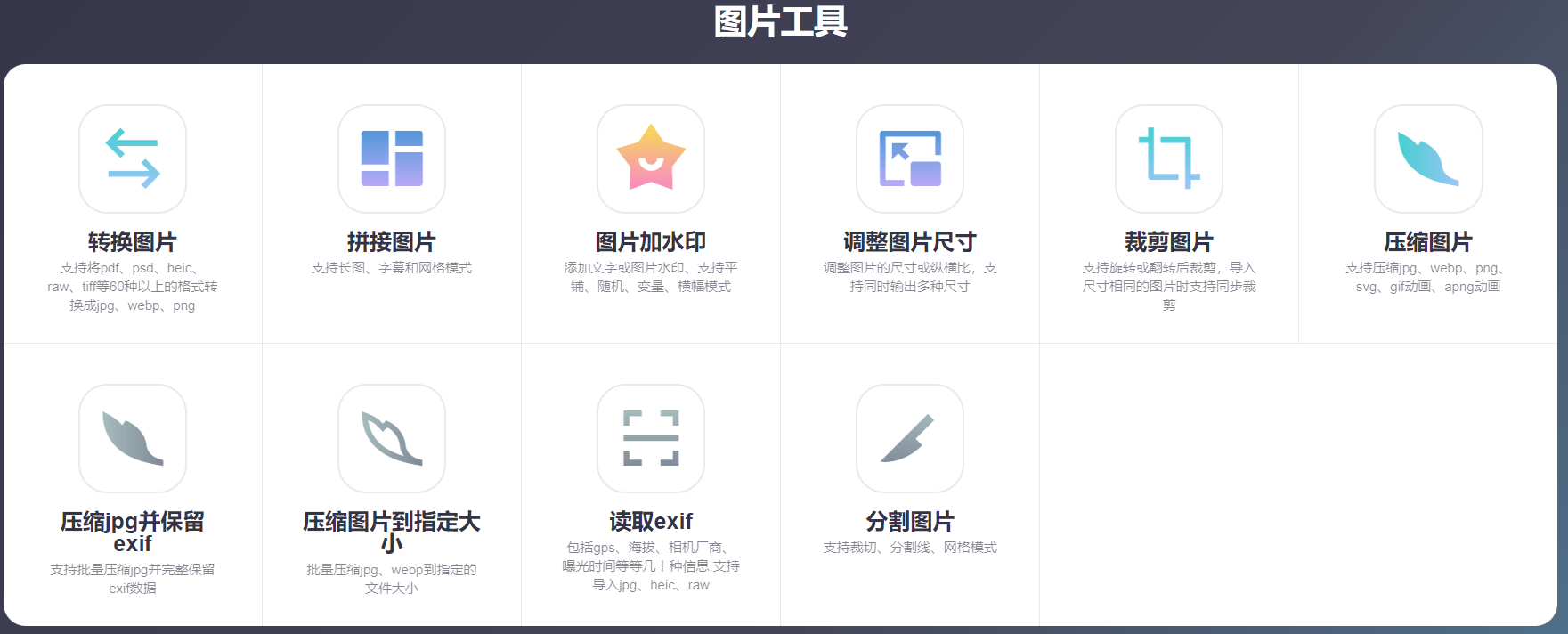Click the teal feather compress image icon
This screenshot has height=634, width=1568.
click(1428, 158)
